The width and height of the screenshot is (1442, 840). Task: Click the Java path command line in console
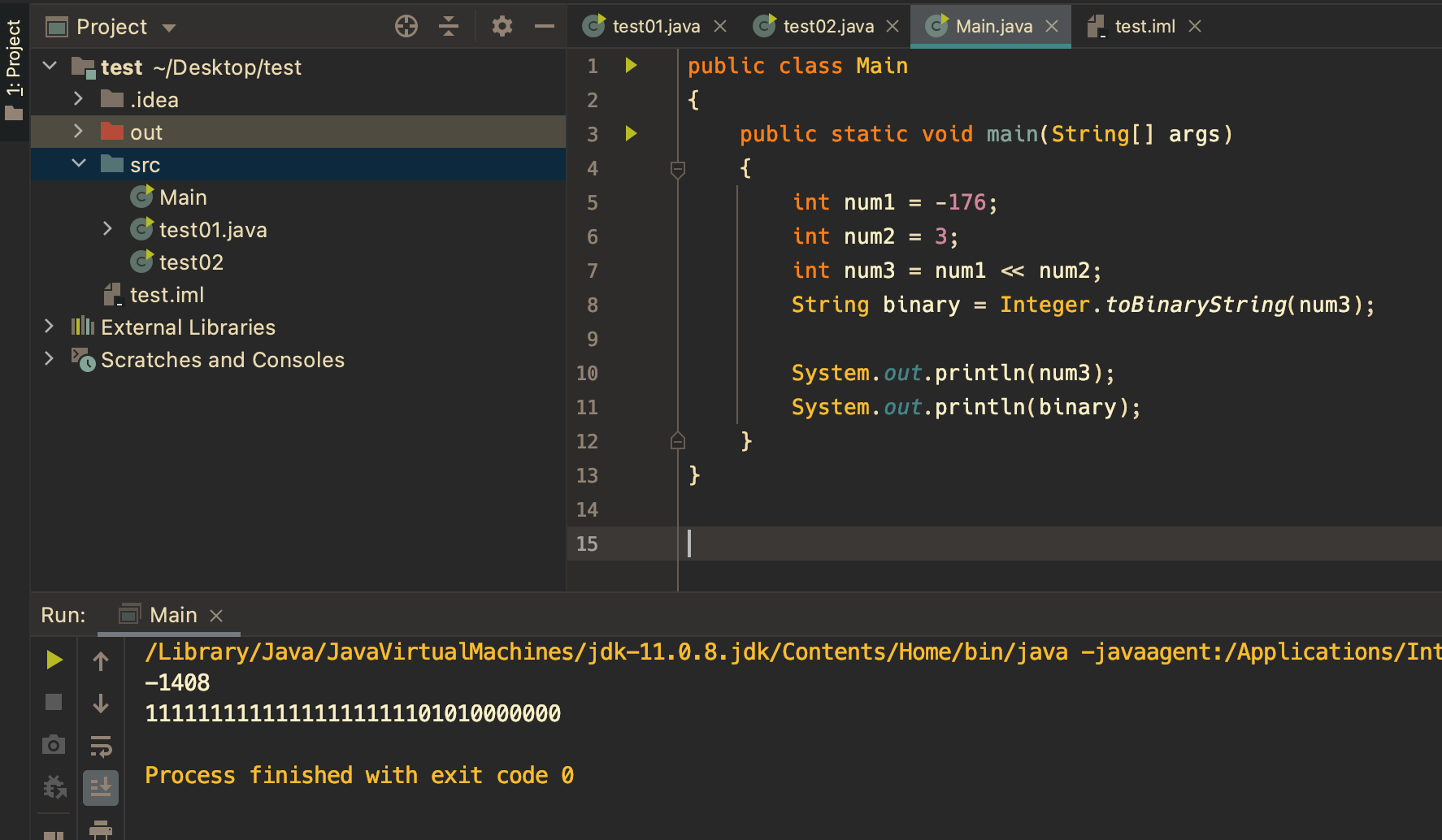point(793,652)
